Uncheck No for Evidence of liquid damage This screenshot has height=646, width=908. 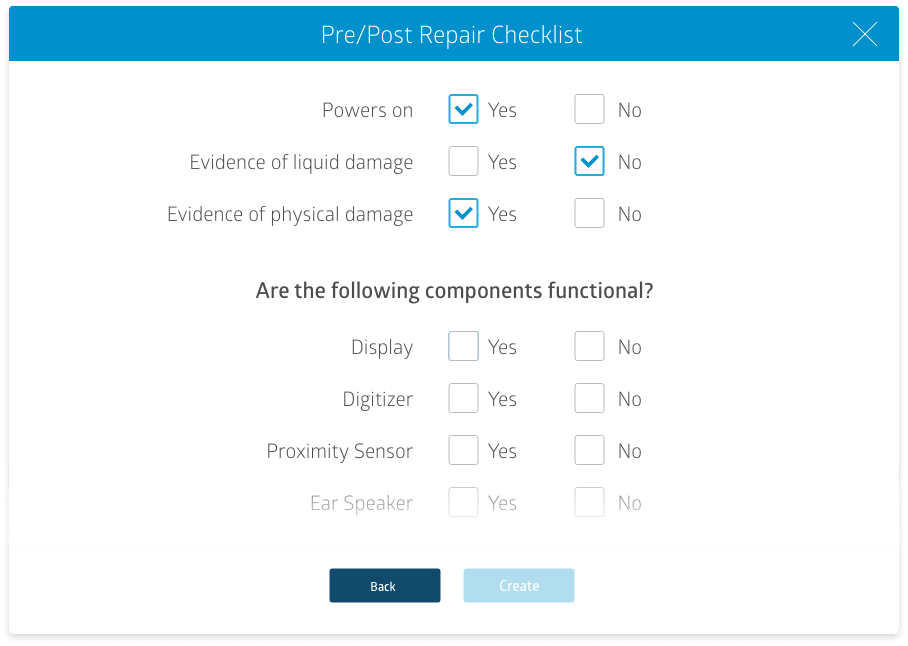tap(589, 162)
